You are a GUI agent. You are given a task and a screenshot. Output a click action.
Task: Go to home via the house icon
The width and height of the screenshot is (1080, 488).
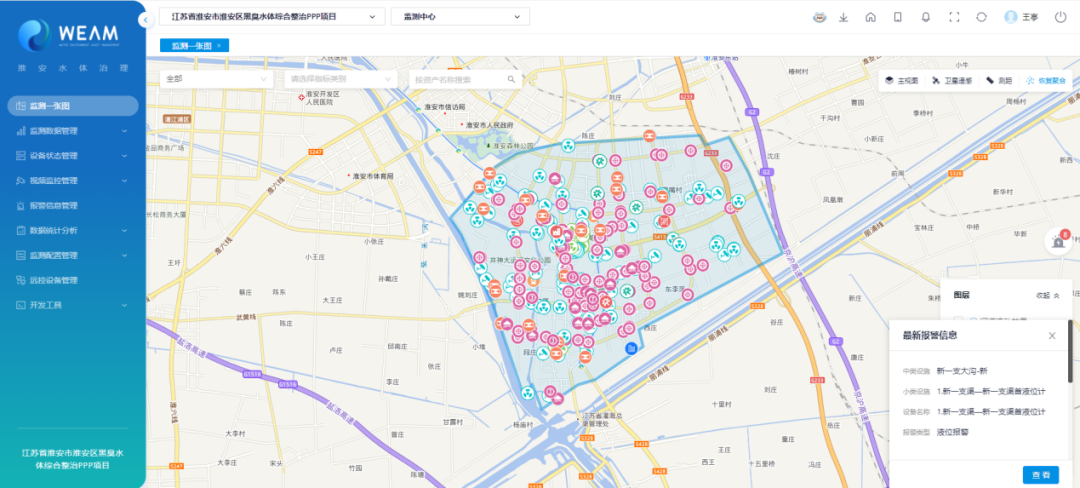(x=871, y=17)
